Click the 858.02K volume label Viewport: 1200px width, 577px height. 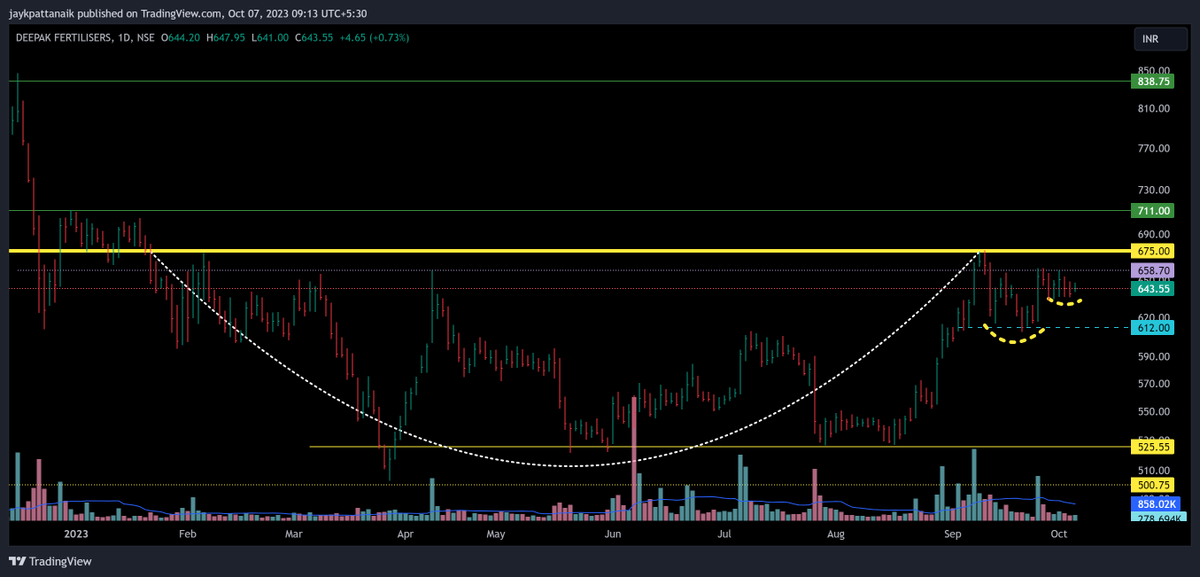pyautogui.click(x=1157, y=506)
